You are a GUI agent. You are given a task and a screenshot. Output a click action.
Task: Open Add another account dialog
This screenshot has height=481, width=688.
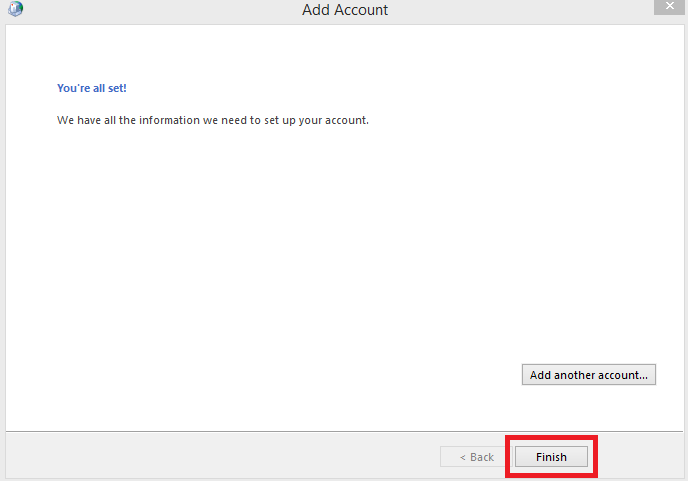588,375
